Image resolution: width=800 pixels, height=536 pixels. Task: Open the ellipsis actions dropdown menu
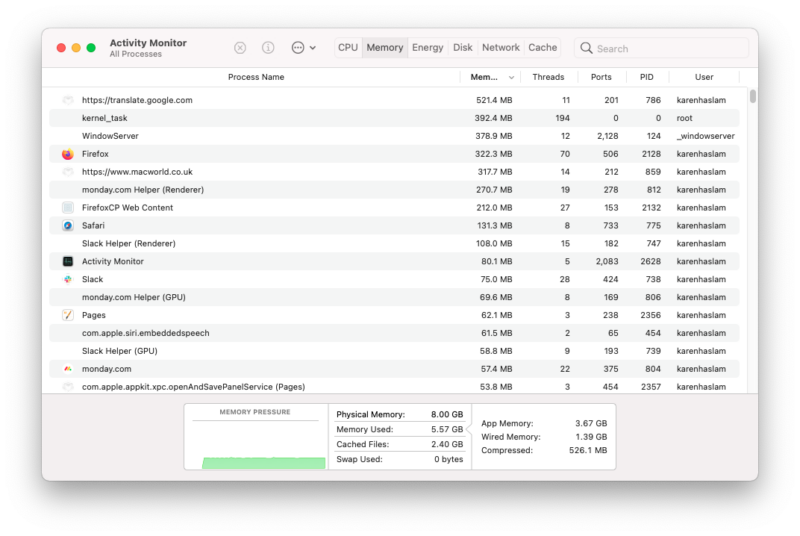pyautogui.click(x=303, y=48)
